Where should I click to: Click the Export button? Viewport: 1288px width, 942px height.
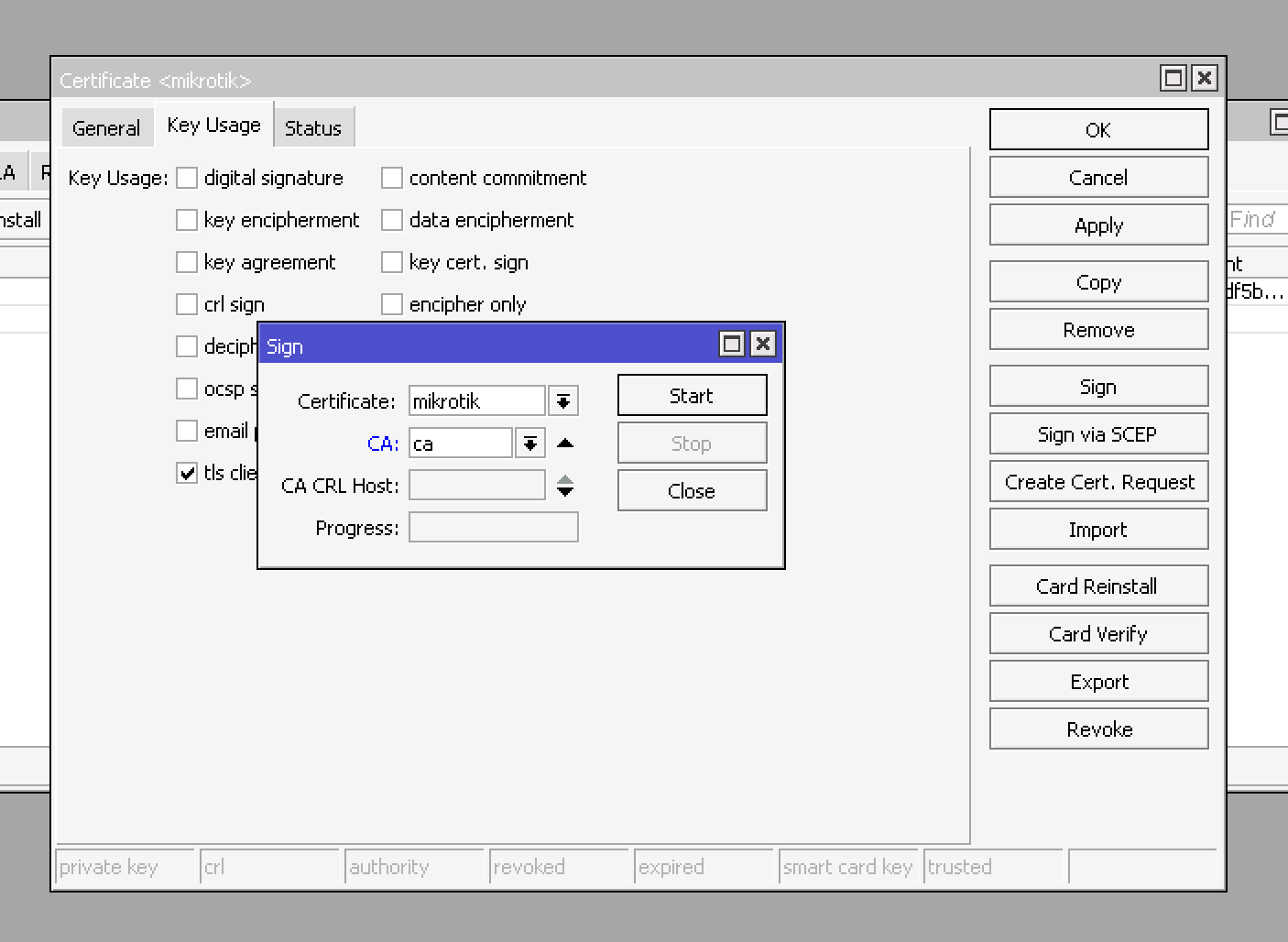(x=1098, y=682)
